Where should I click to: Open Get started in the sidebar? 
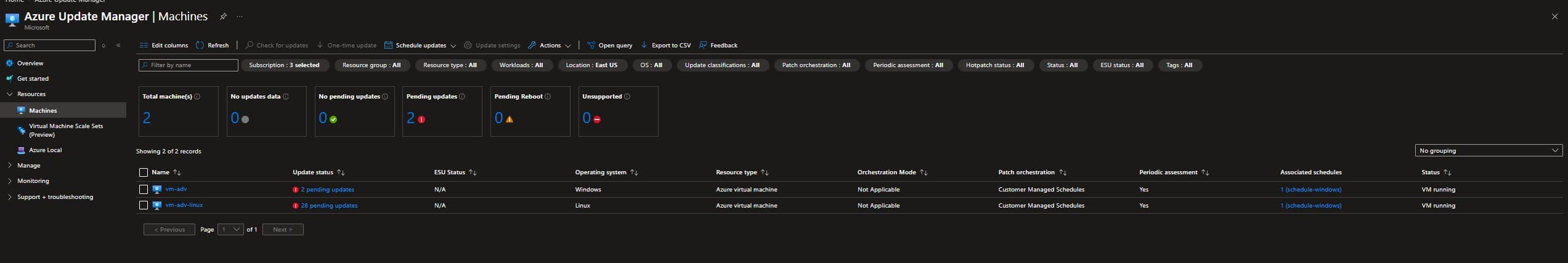click(33, 79)
